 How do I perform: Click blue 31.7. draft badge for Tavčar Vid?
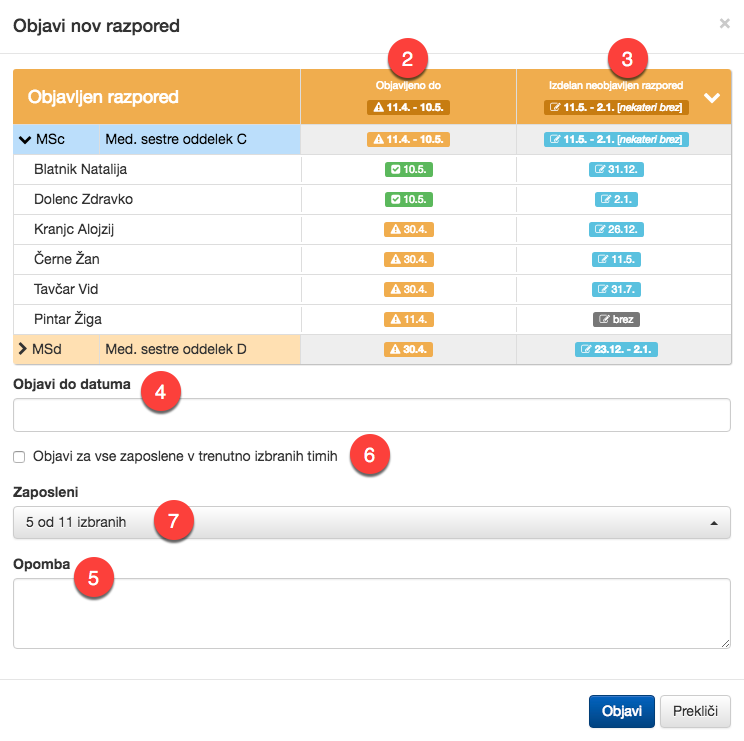(x=616, y=290)
